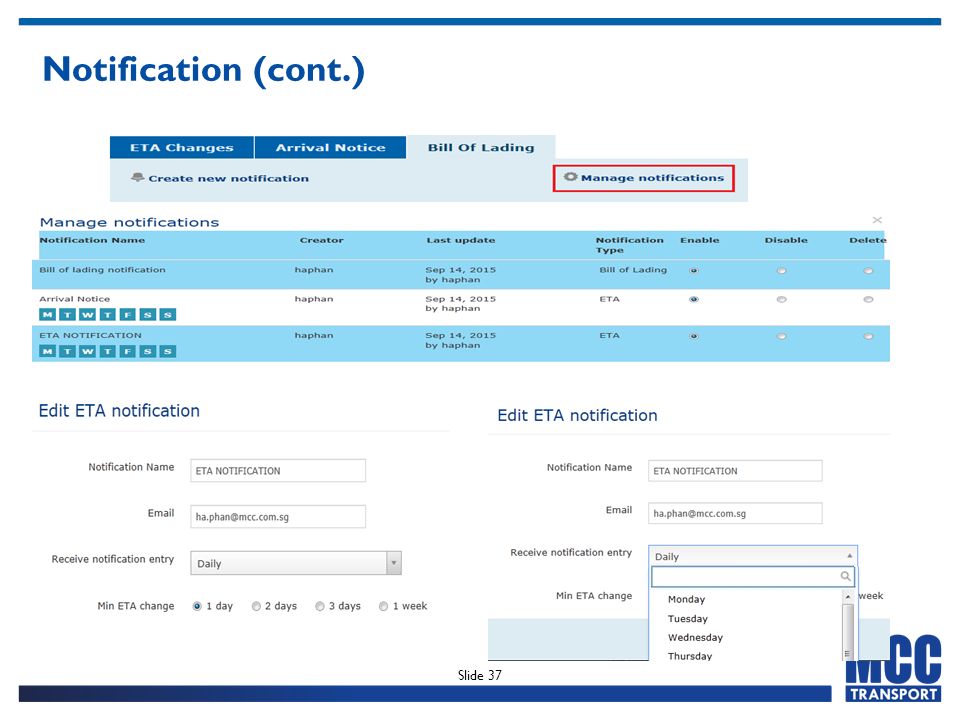This screenshot has height=720, width=960.
Task: Collapse the open Daily dropdown in right form
Action: point(753,556)
